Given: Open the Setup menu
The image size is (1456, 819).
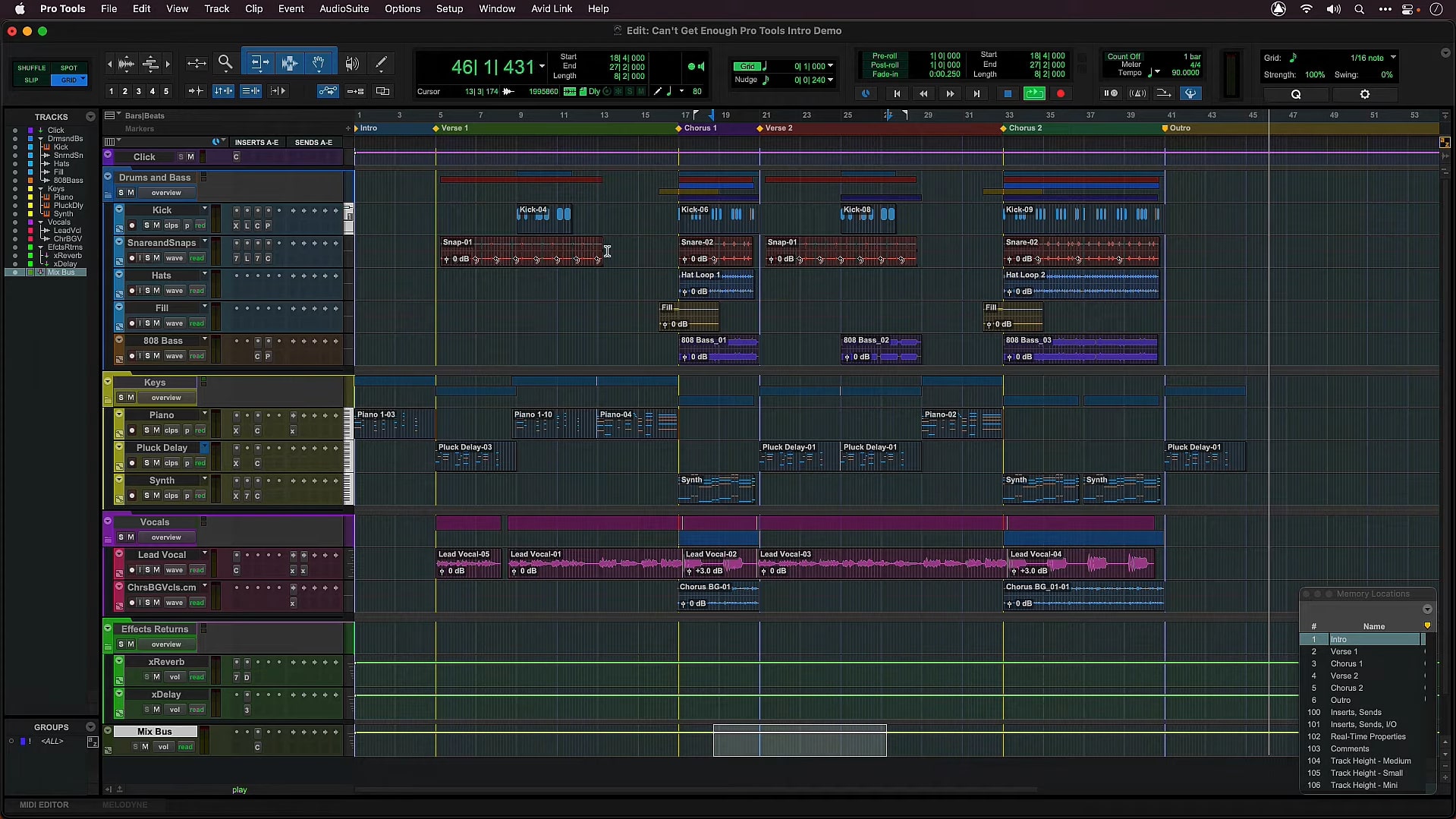Looking at the screenshot, I should pos(449,9).
